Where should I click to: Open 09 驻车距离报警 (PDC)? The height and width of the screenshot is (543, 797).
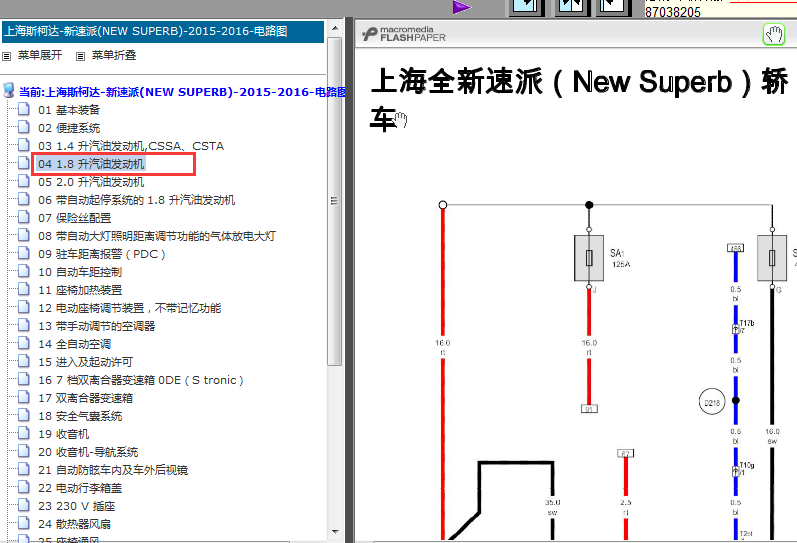[102, 254]
